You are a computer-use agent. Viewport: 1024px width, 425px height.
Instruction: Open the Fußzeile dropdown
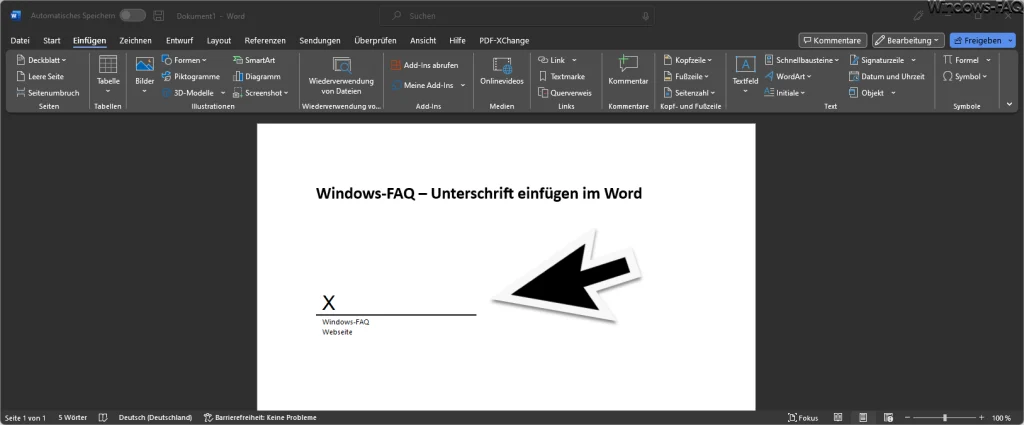pos(686,76)
